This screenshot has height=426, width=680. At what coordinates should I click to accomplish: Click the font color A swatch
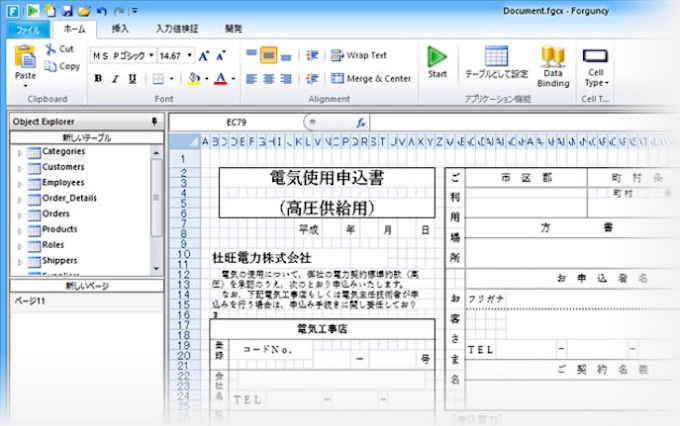[219, 78]
